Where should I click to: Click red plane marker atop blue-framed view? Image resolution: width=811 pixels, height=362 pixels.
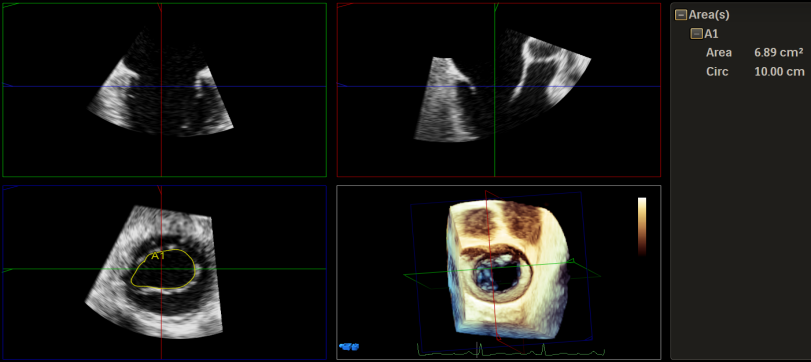pyautogui.click(x=160, y=189)
